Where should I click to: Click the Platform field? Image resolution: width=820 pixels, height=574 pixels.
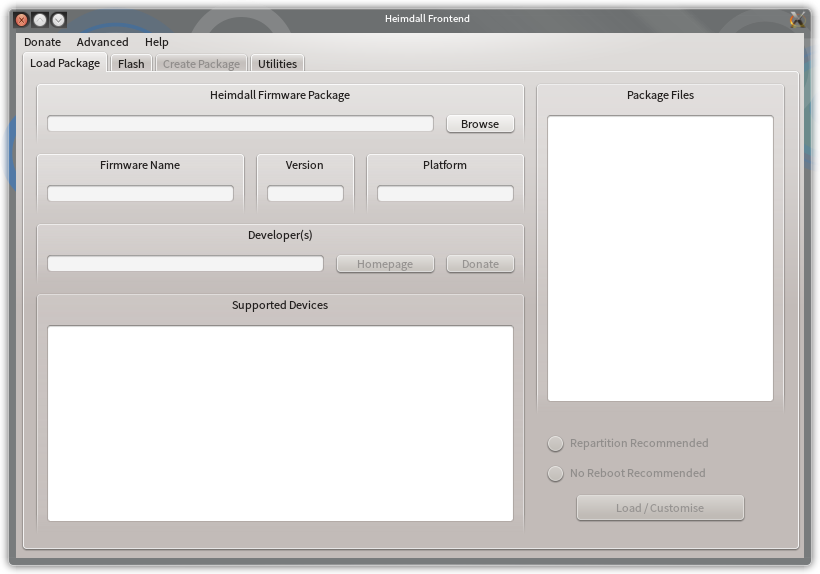click(445, 193)
